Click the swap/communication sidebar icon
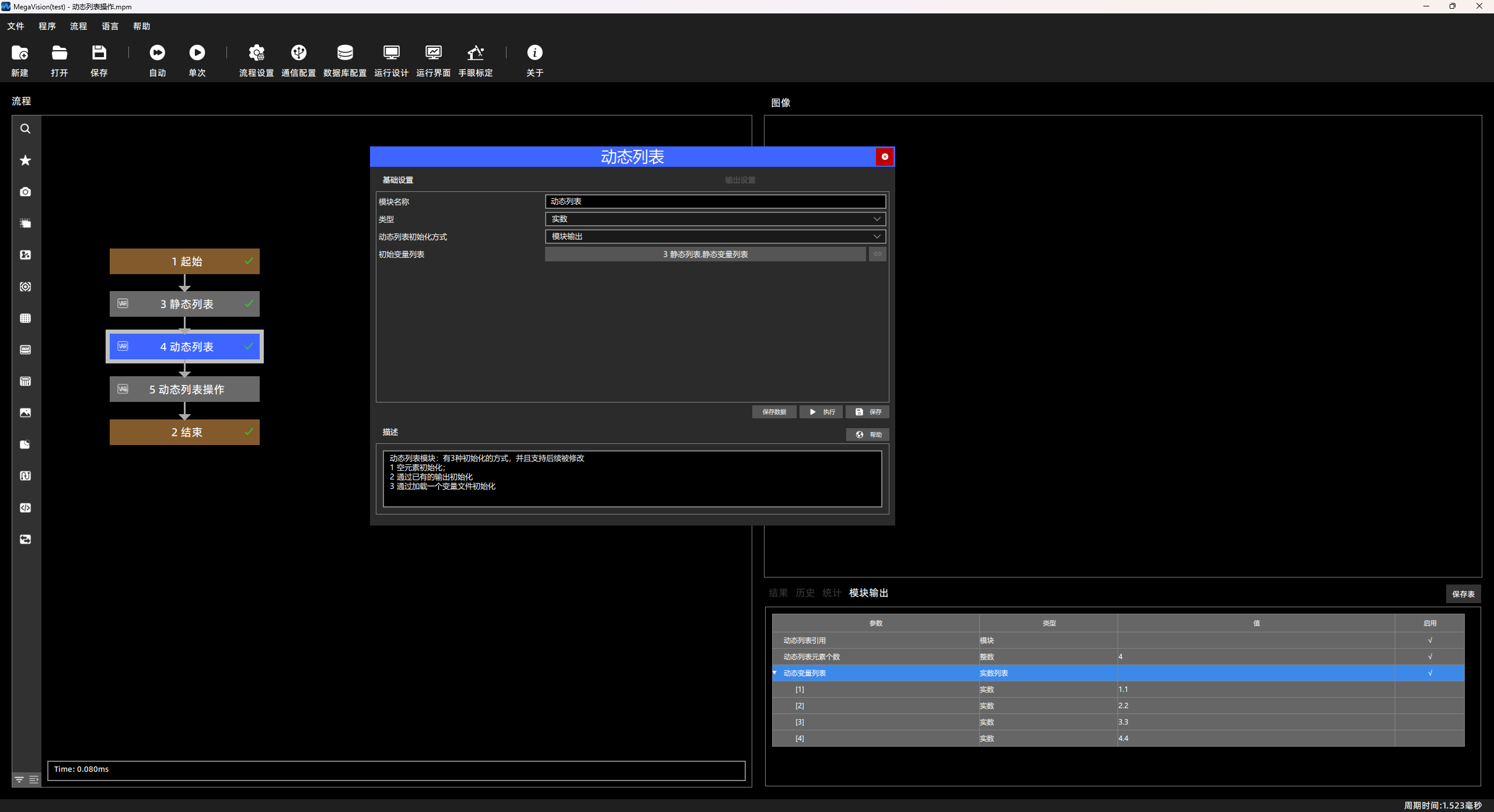1494x812 pixels. click(25, 539)
